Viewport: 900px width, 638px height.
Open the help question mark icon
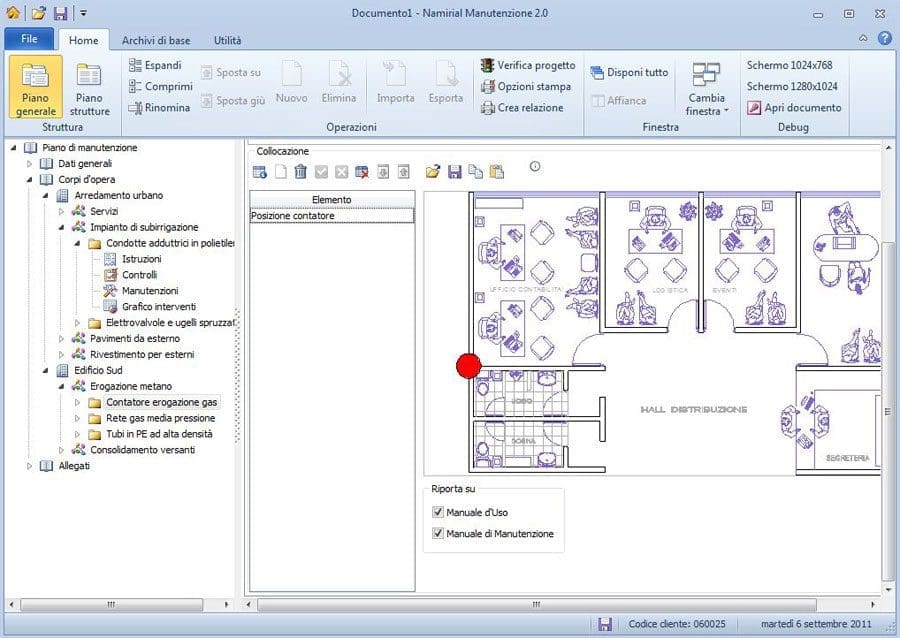coord(884,38)
